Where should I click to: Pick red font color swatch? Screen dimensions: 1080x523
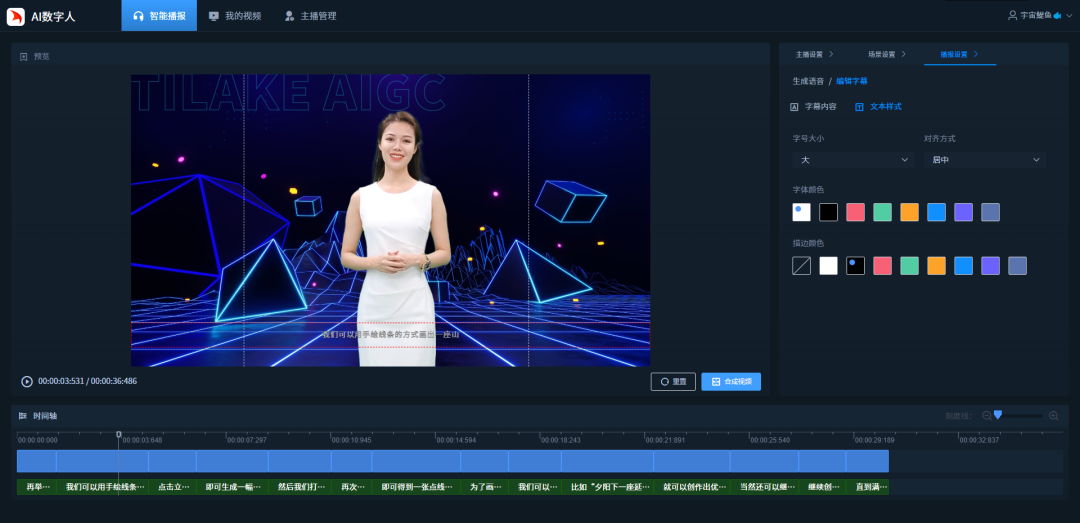(x=855, y=212)
